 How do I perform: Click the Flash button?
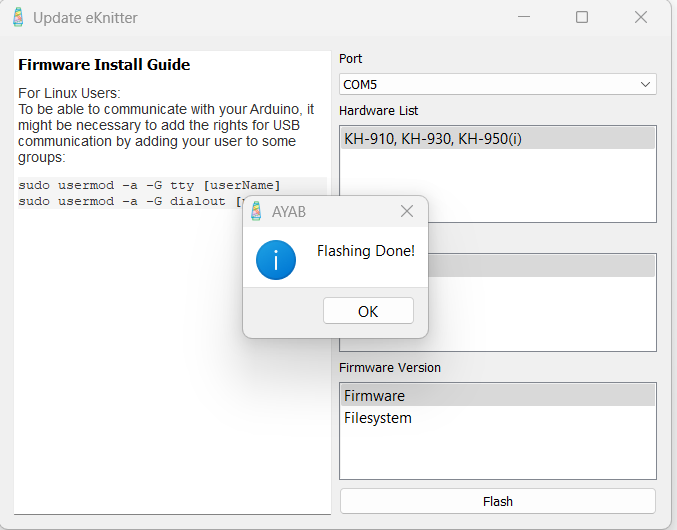(497, 501)
